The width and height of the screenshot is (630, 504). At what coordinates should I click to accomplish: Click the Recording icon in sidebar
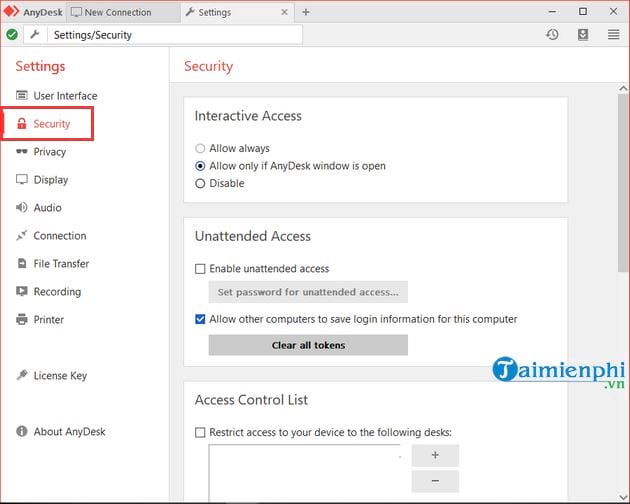pos(22,291)
